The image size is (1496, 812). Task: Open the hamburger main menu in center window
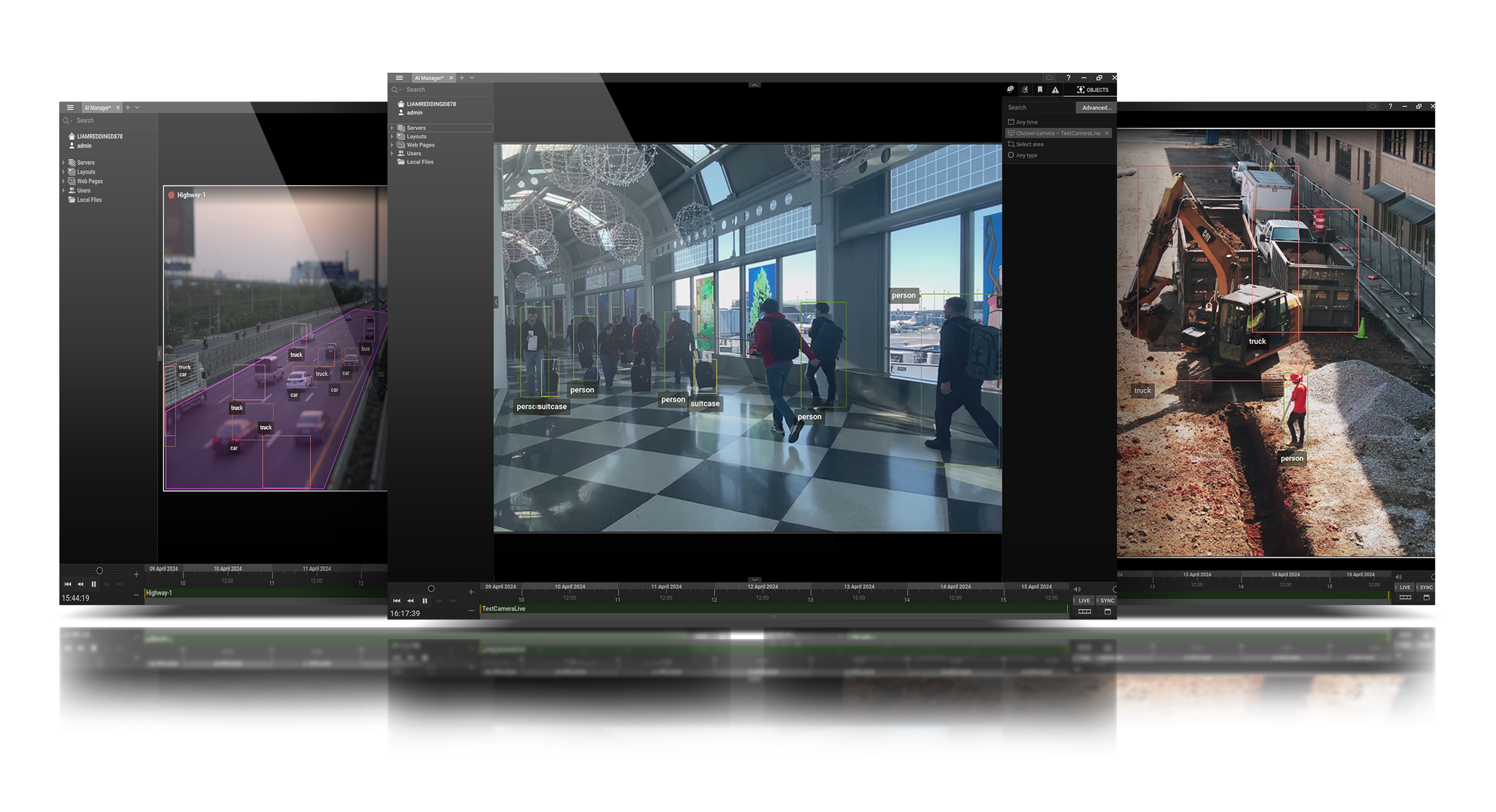[x=399, y=77]
